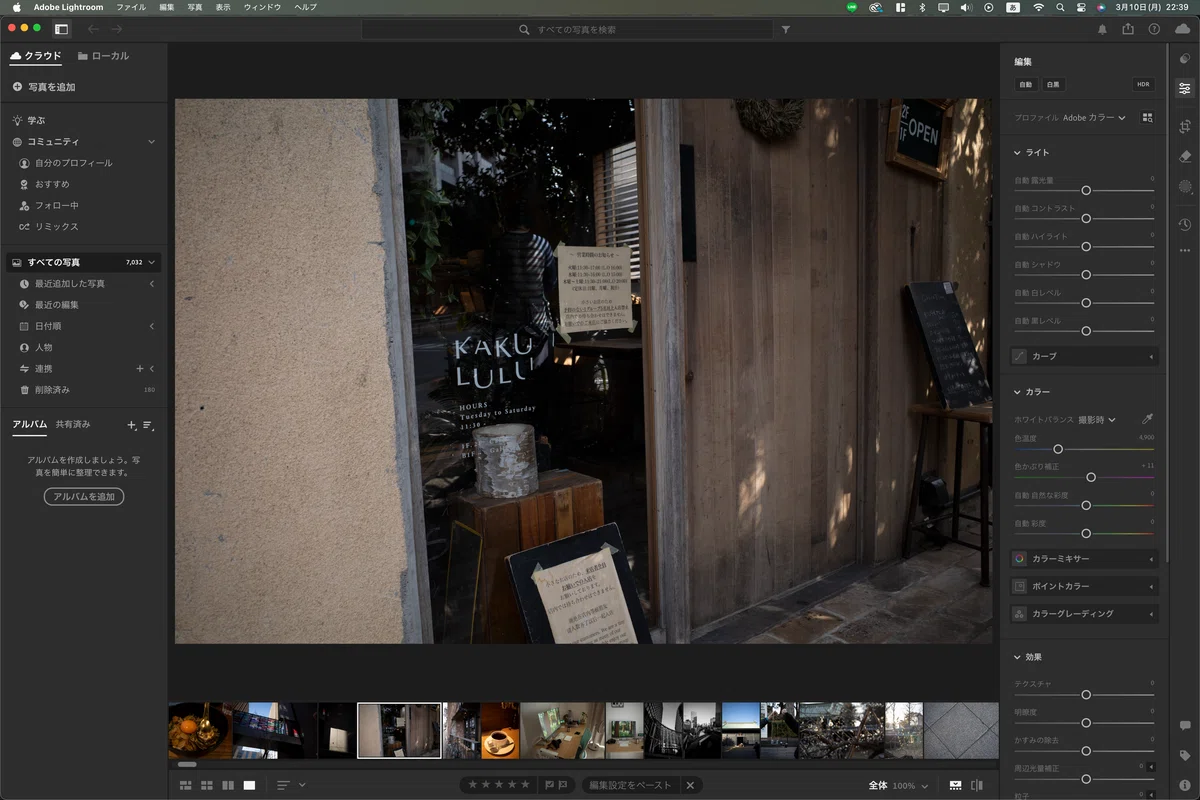Collapse the コミュニティ section

(152, 142)
